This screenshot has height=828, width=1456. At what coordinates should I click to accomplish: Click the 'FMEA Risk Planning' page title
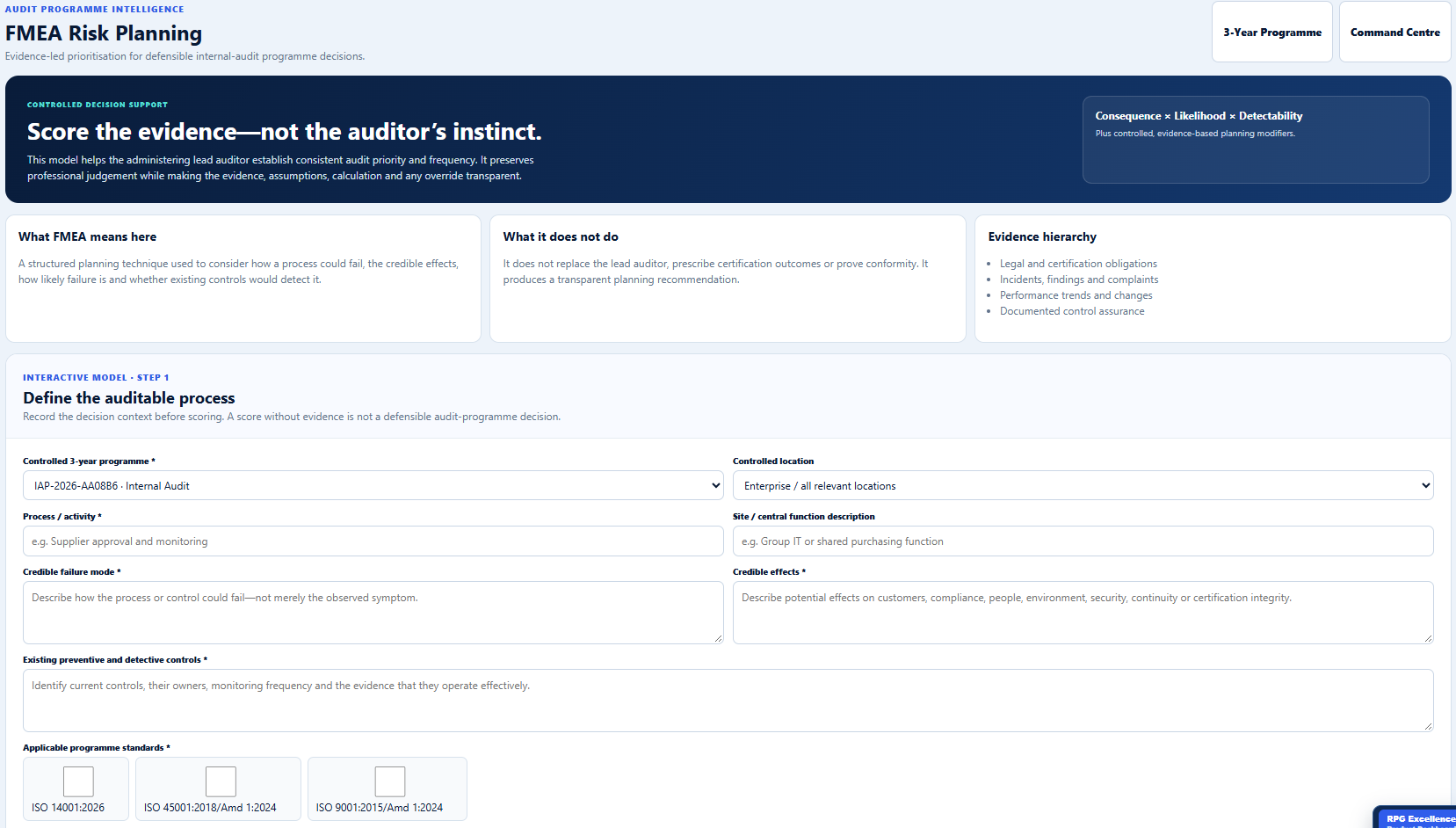(x=104, y=33)
